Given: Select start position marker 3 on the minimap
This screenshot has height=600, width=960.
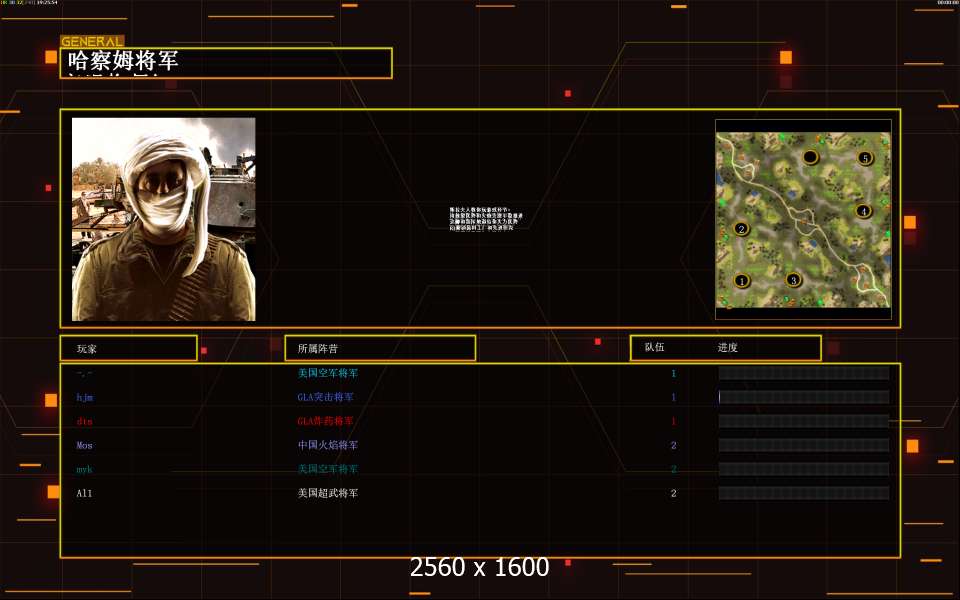Looking at the screenshot, I should (x=793, y=280).
